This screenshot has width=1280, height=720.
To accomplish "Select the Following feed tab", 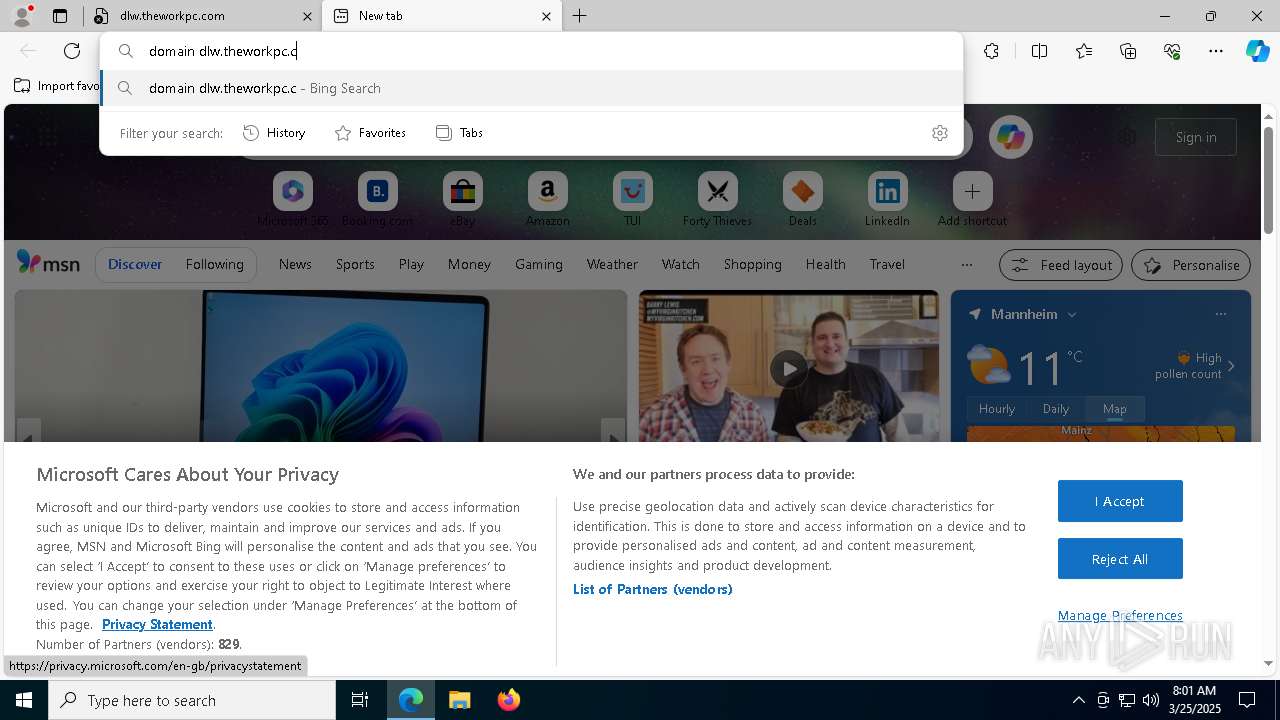I will pyautogui.click(x=214, y=264).
